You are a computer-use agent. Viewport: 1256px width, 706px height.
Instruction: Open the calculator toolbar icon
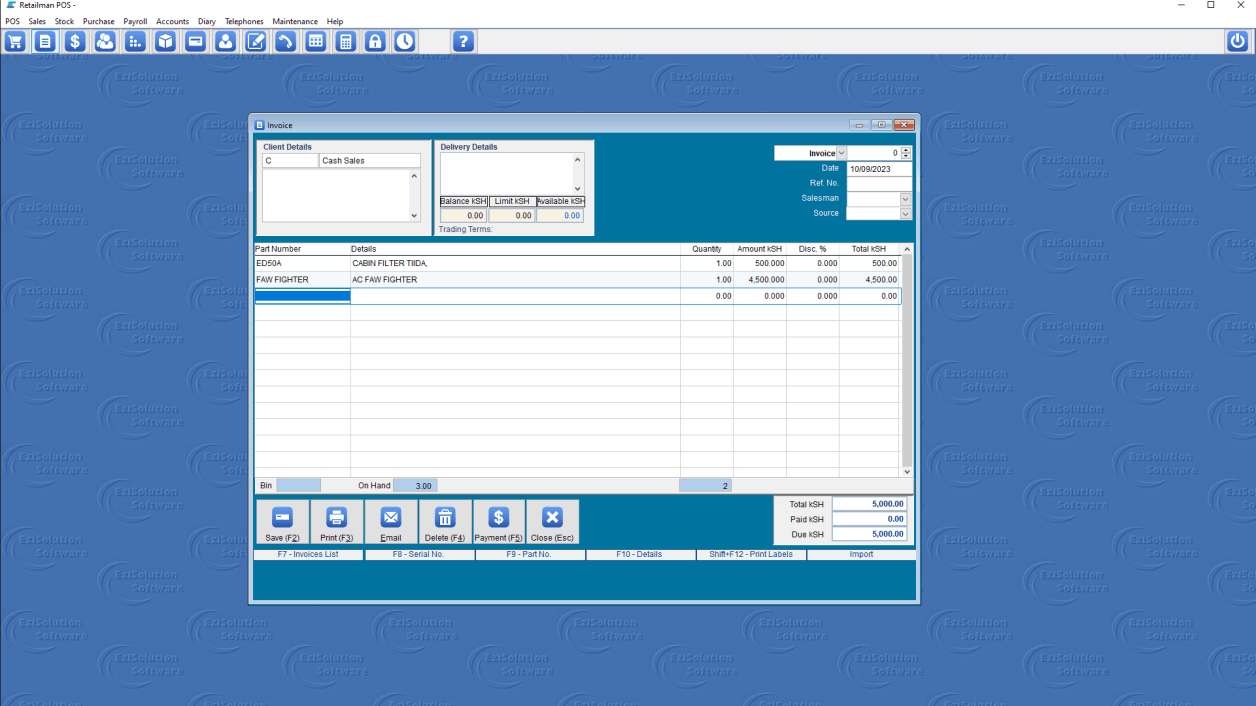coord(345,41)
